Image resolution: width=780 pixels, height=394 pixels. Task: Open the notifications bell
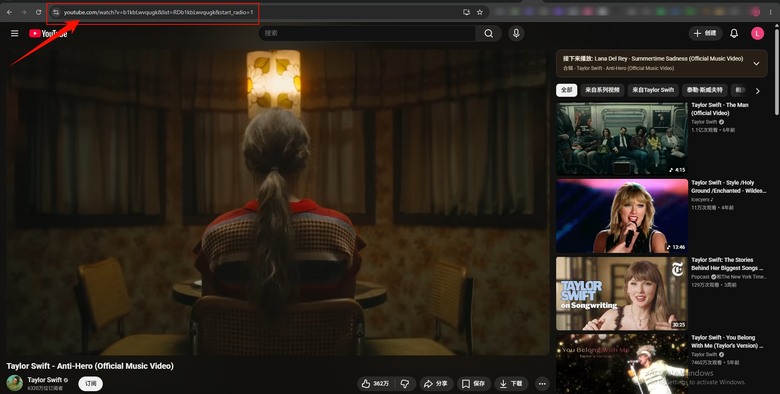734,33
